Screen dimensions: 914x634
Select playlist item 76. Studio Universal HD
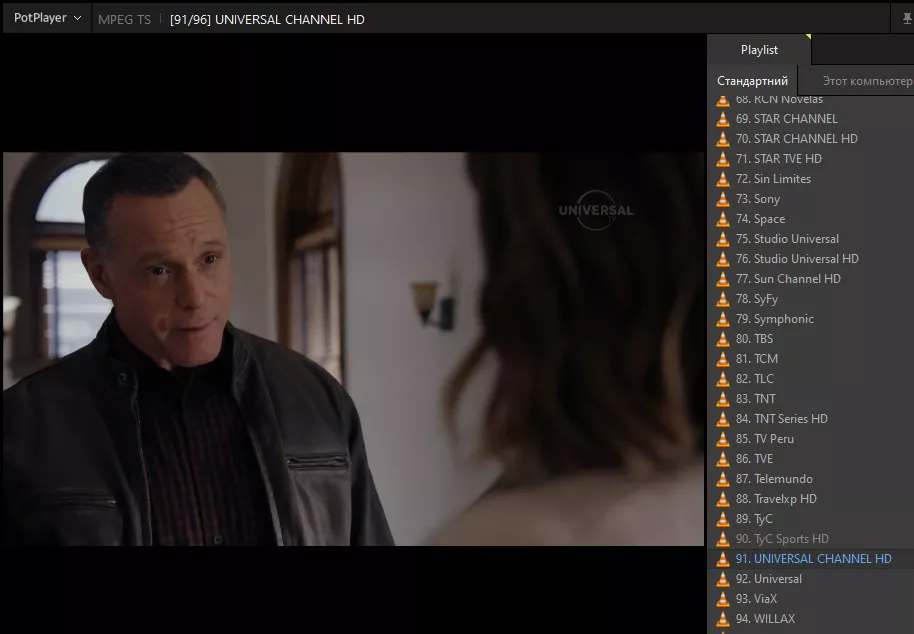pyautogui.click(x=811, y=259)
